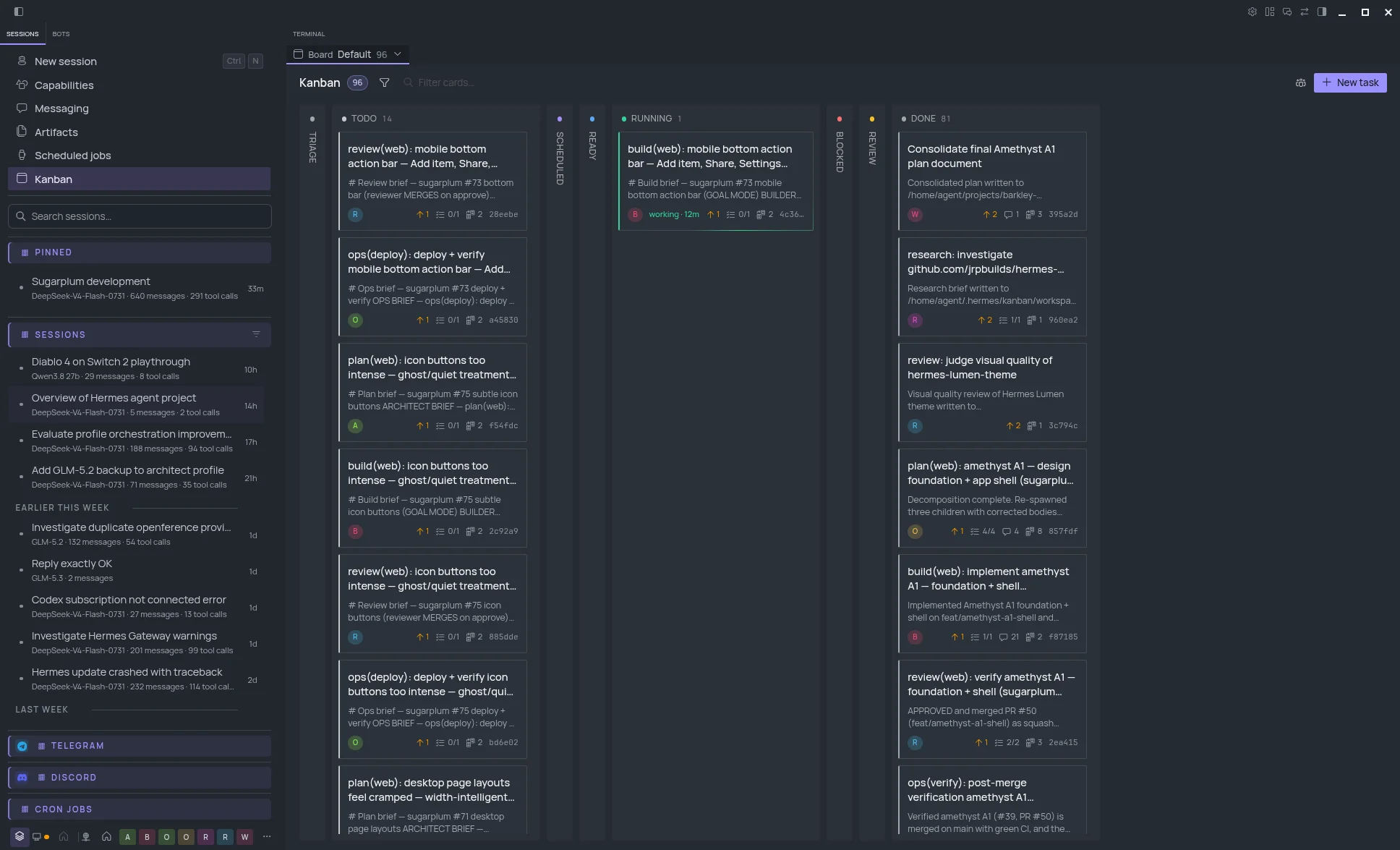1400x850 pixels.
Task: Open the settings gear in the title bar
Action: coord(1252,12)
